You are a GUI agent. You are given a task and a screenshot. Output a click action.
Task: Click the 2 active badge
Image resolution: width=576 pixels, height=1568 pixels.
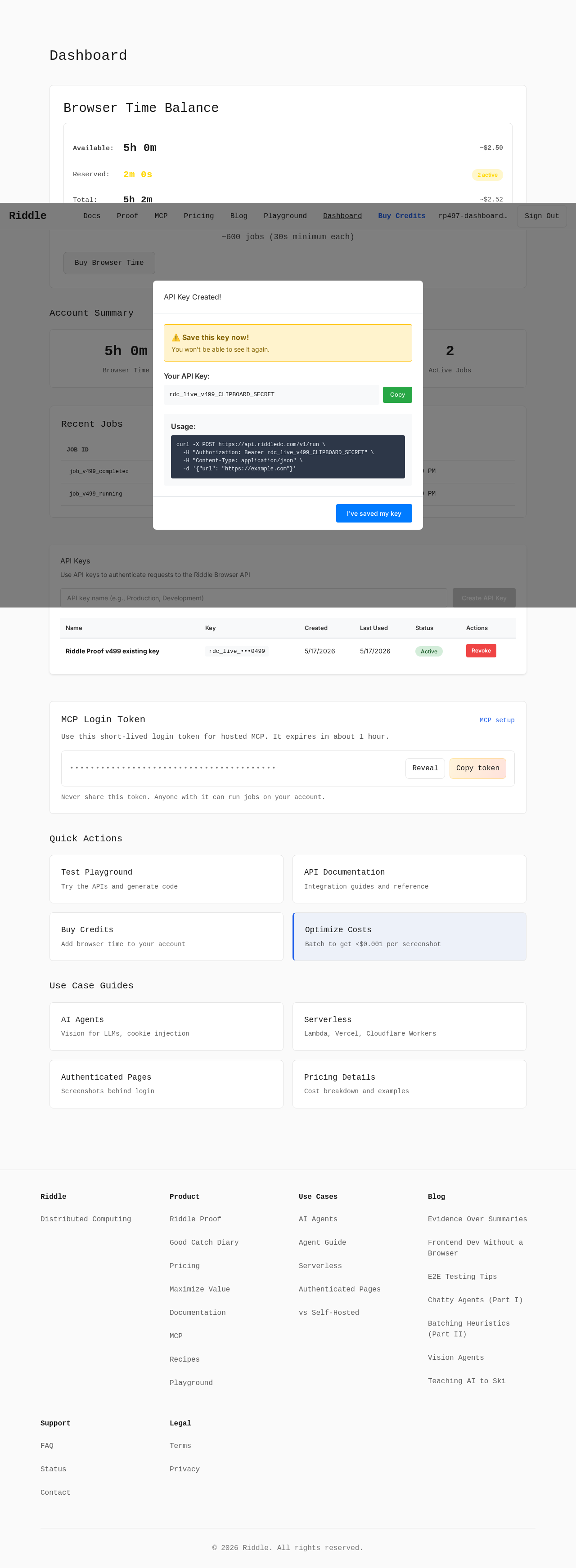[x=487, y=174]
